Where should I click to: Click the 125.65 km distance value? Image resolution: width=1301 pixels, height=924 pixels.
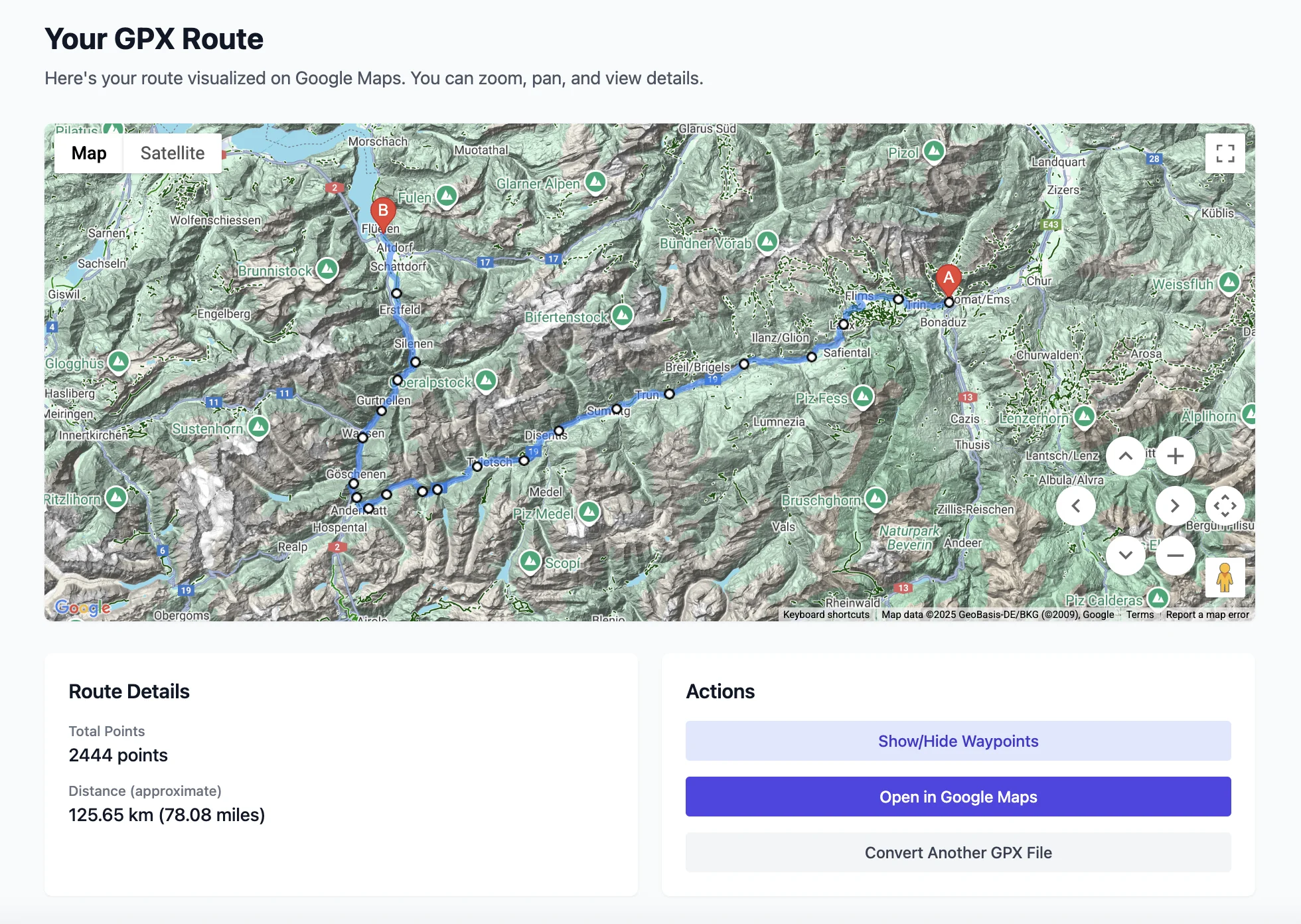pyautogui.click(x=167, y=815)
